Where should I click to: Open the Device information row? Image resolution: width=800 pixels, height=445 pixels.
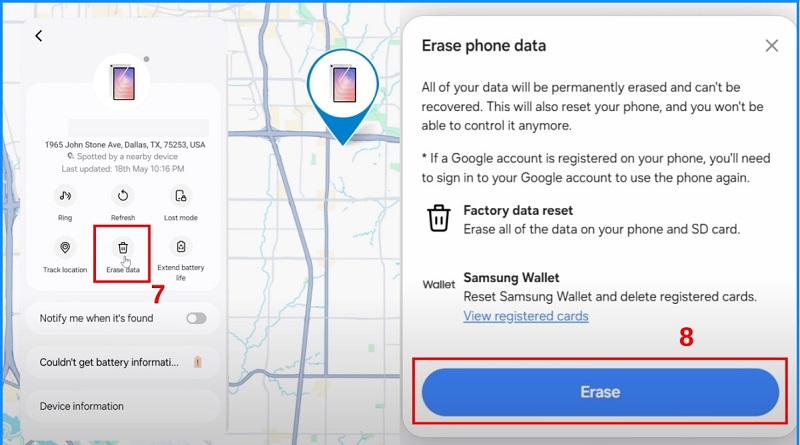click(123, 406)
